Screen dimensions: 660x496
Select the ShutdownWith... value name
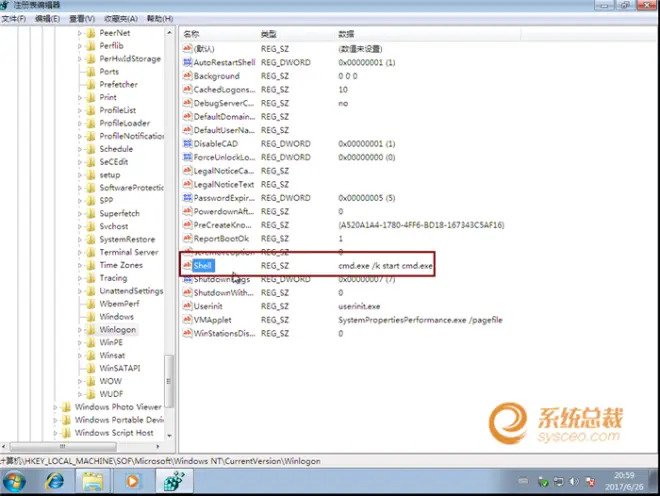(224, 293)
